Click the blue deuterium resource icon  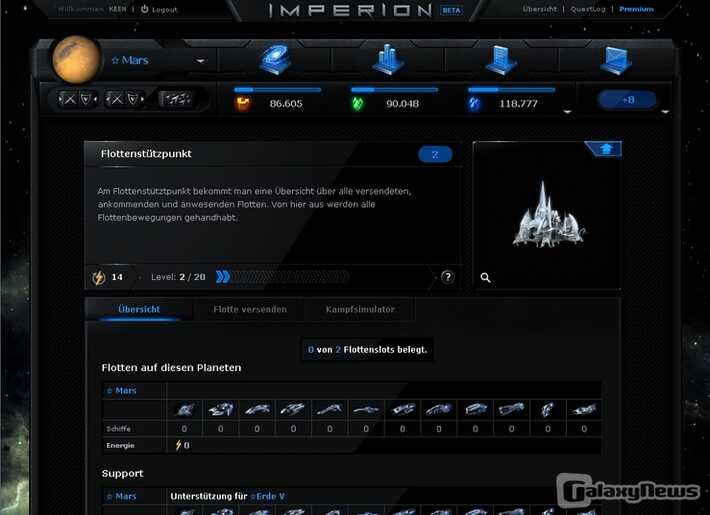point(474,104)
